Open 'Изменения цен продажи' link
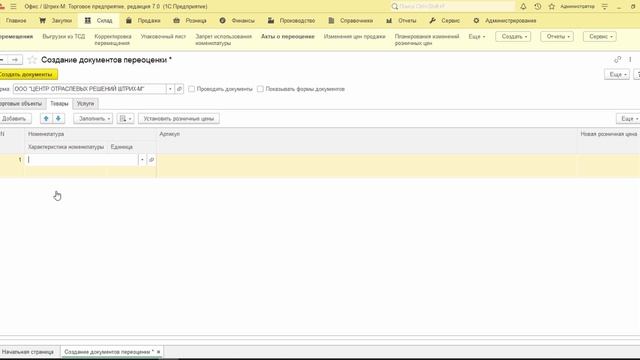Screen dimensions: 640x360 354,36
